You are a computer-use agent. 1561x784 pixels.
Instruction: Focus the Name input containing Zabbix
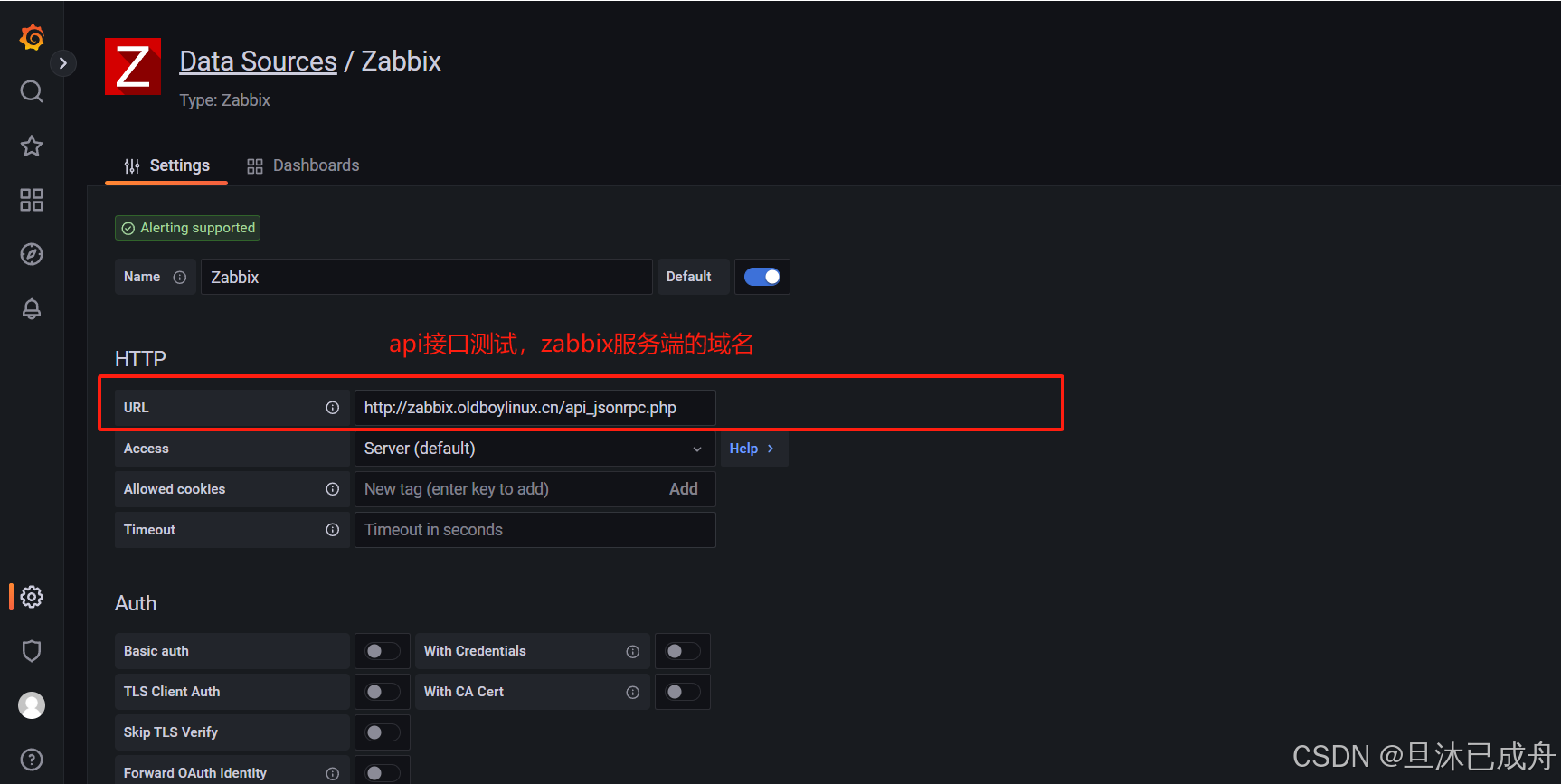[x=426, y=277]
